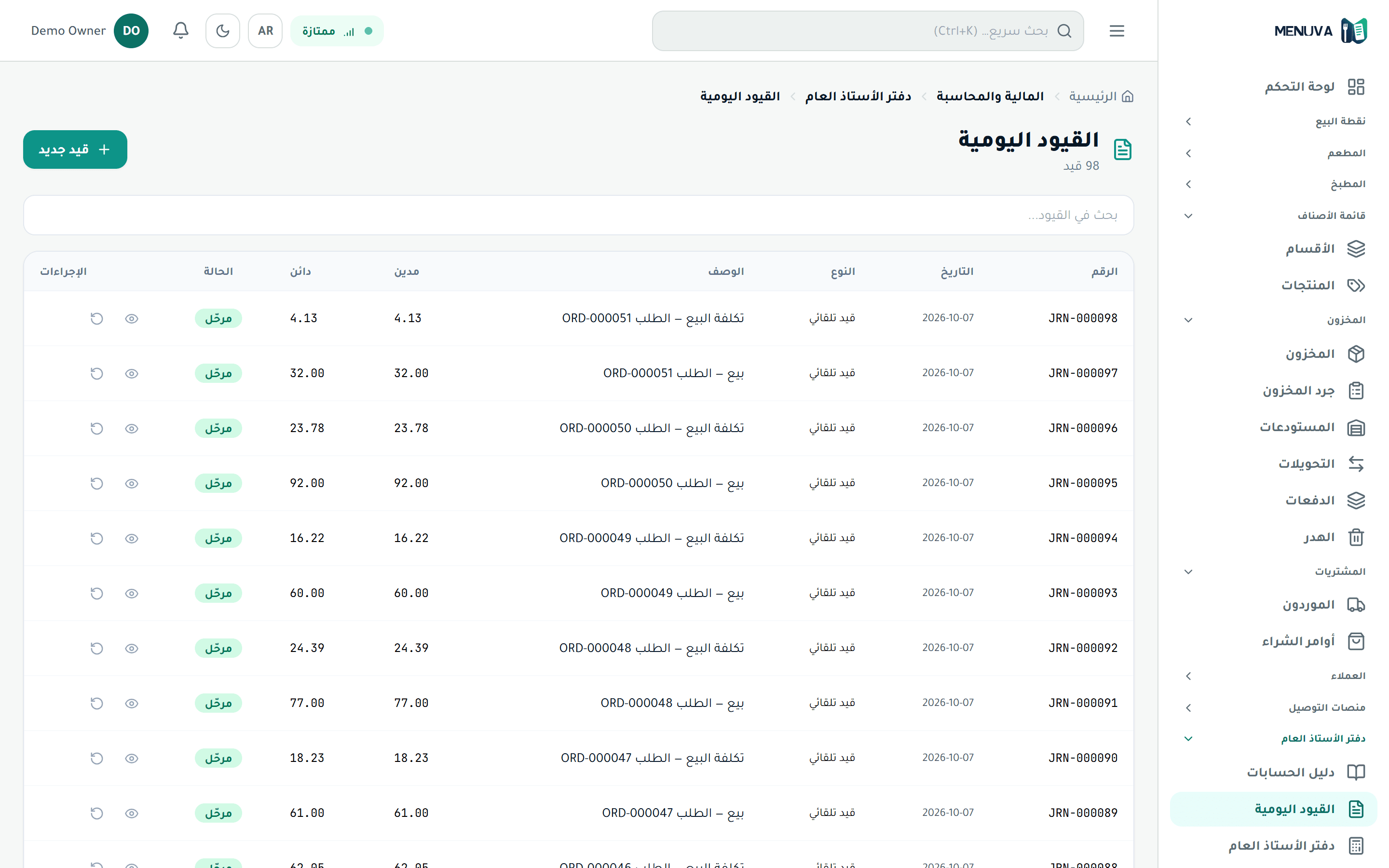This screenshot has width=1389, height=868.
Task: Focus the quick search field (Ctrl+K)
Action: (868, 31)
